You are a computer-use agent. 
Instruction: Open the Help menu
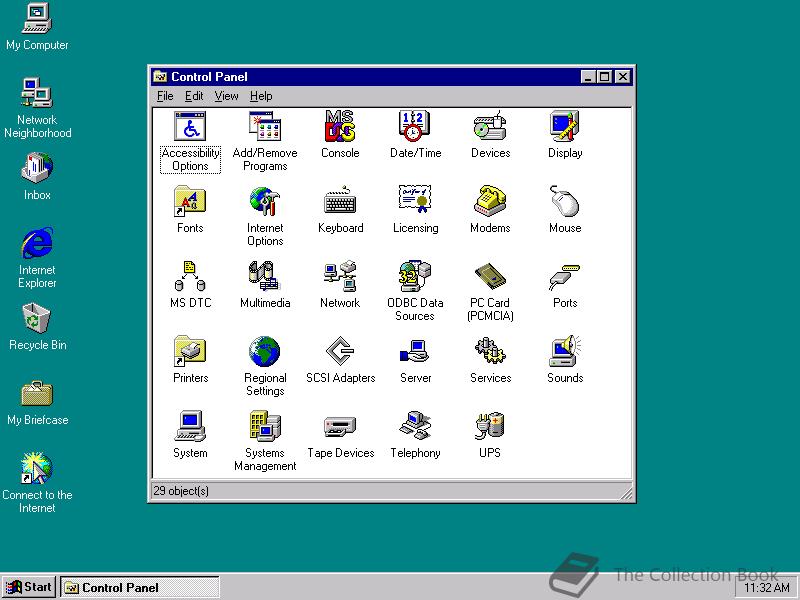coord(261,96)
